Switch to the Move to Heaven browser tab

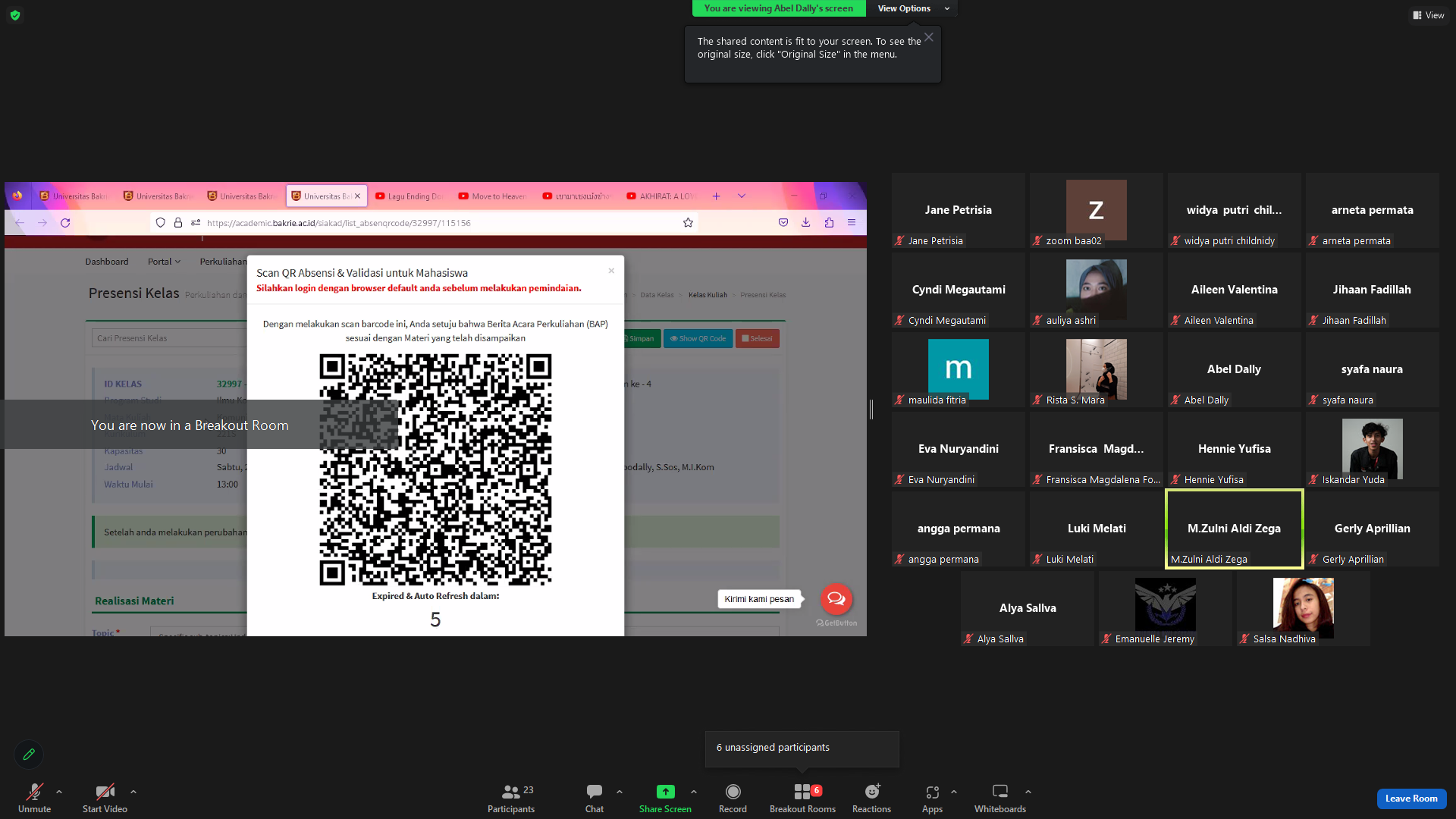(x=493, y=196)
